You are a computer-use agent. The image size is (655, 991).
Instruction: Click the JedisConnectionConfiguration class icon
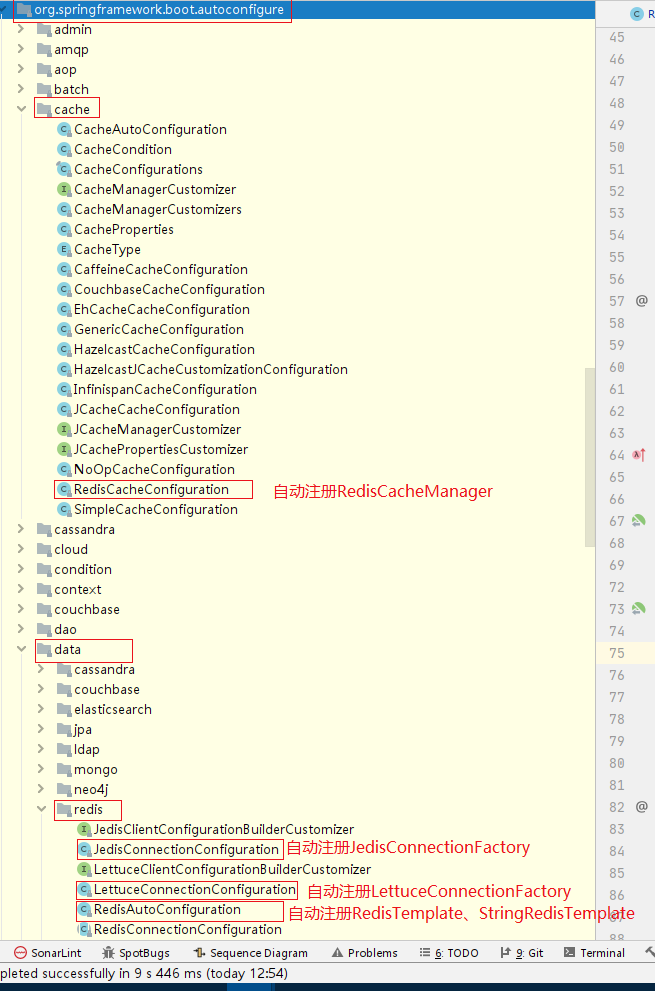(x=84, y=849)
